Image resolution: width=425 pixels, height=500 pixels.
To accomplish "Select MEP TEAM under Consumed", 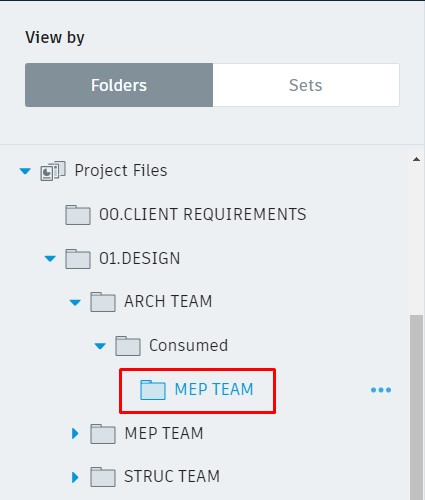I will (214, 389).
